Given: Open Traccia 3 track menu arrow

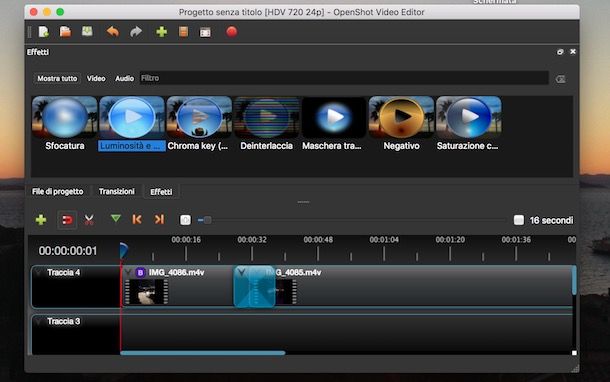Looking at the screenshot, I should click(38, 322).
